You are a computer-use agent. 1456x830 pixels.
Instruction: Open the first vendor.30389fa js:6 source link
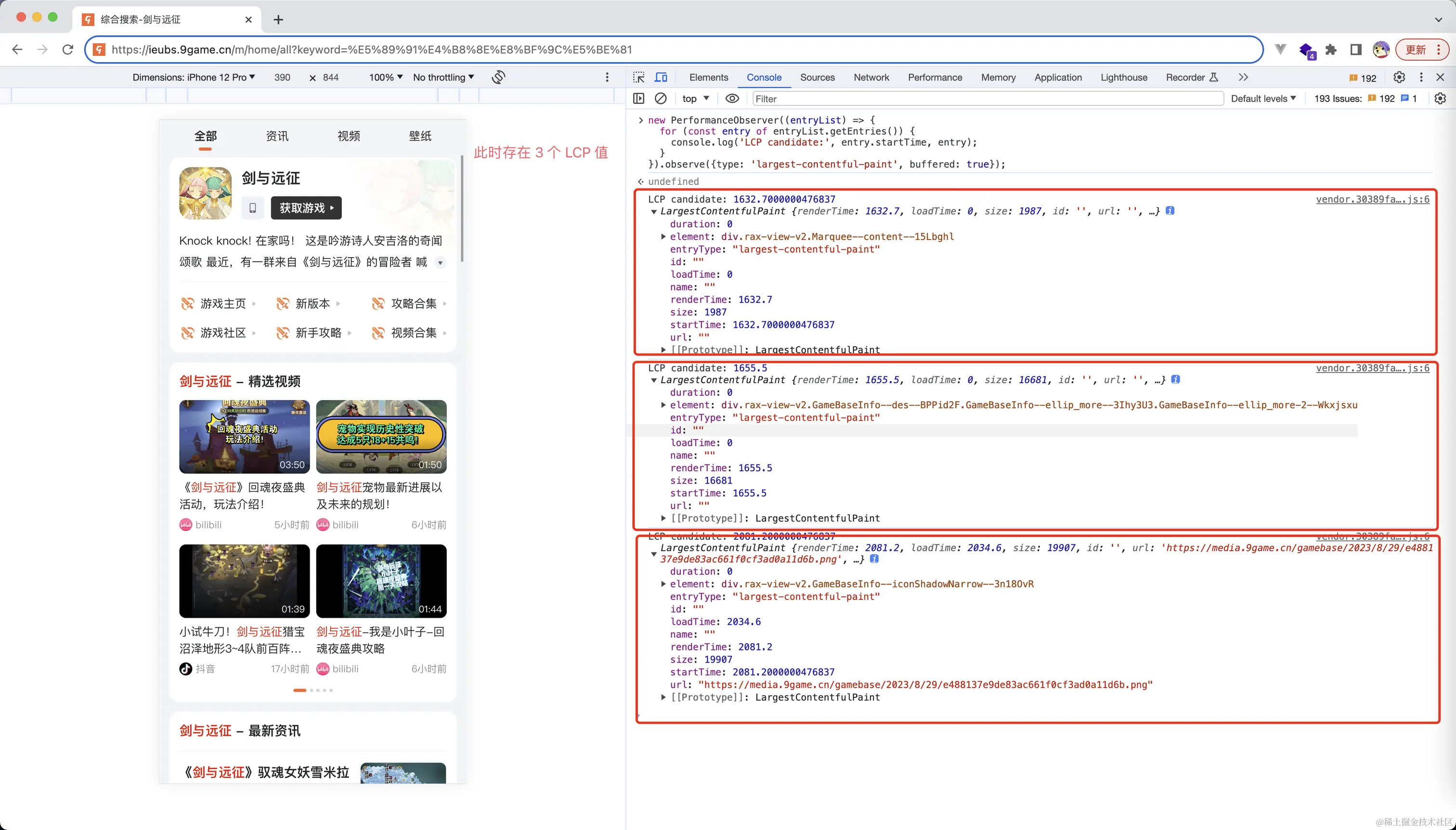click(1372, 199)
